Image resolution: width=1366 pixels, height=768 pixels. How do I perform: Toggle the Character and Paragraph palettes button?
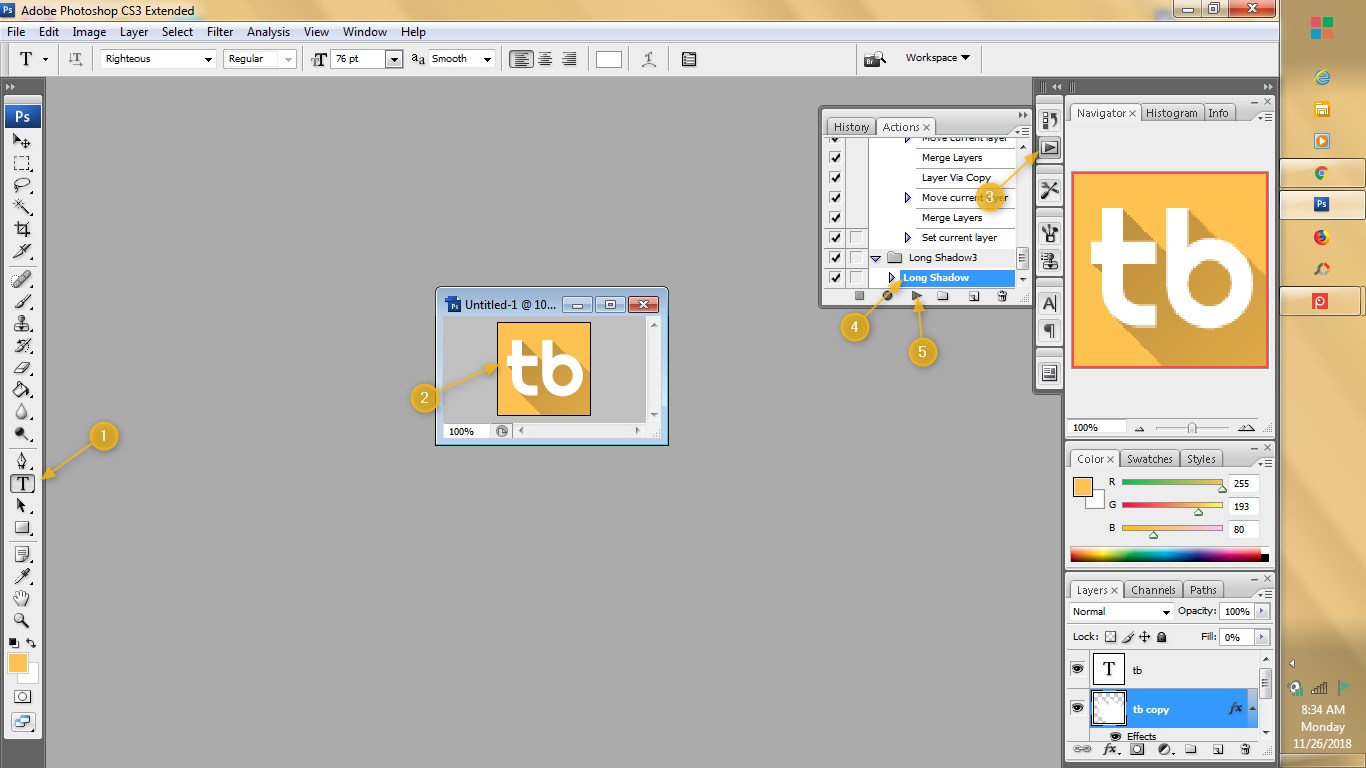point(689,59)
